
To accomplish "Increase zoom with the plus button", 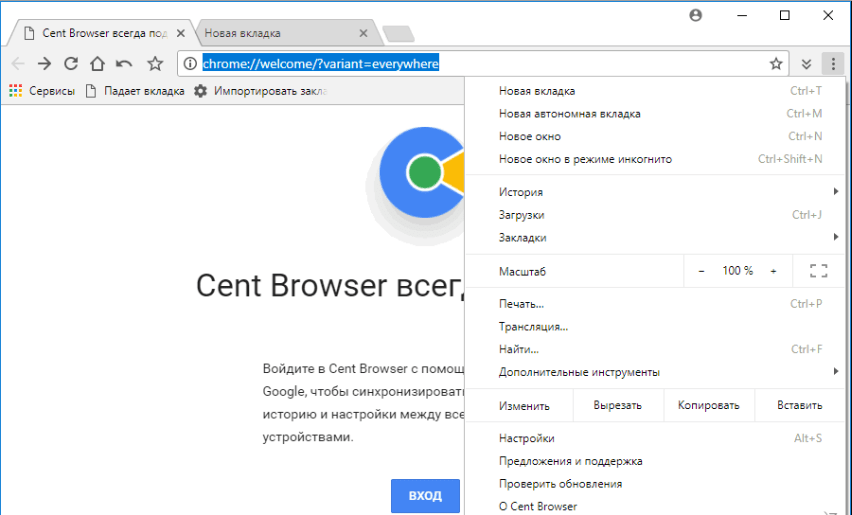I will pyautogui.click(x=773, y=271).
